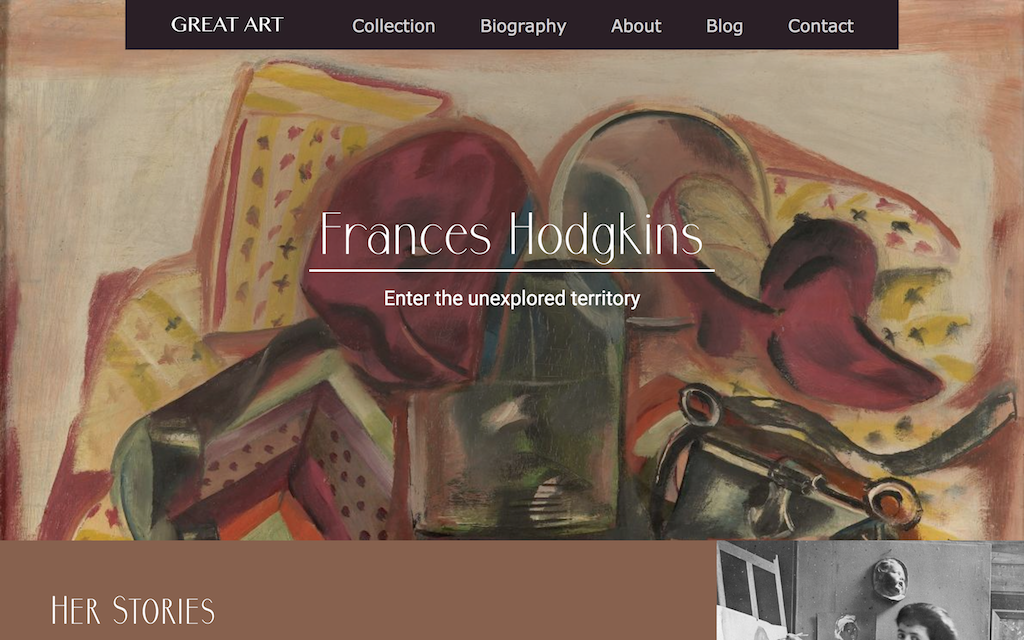Open the Contact page

820,26
